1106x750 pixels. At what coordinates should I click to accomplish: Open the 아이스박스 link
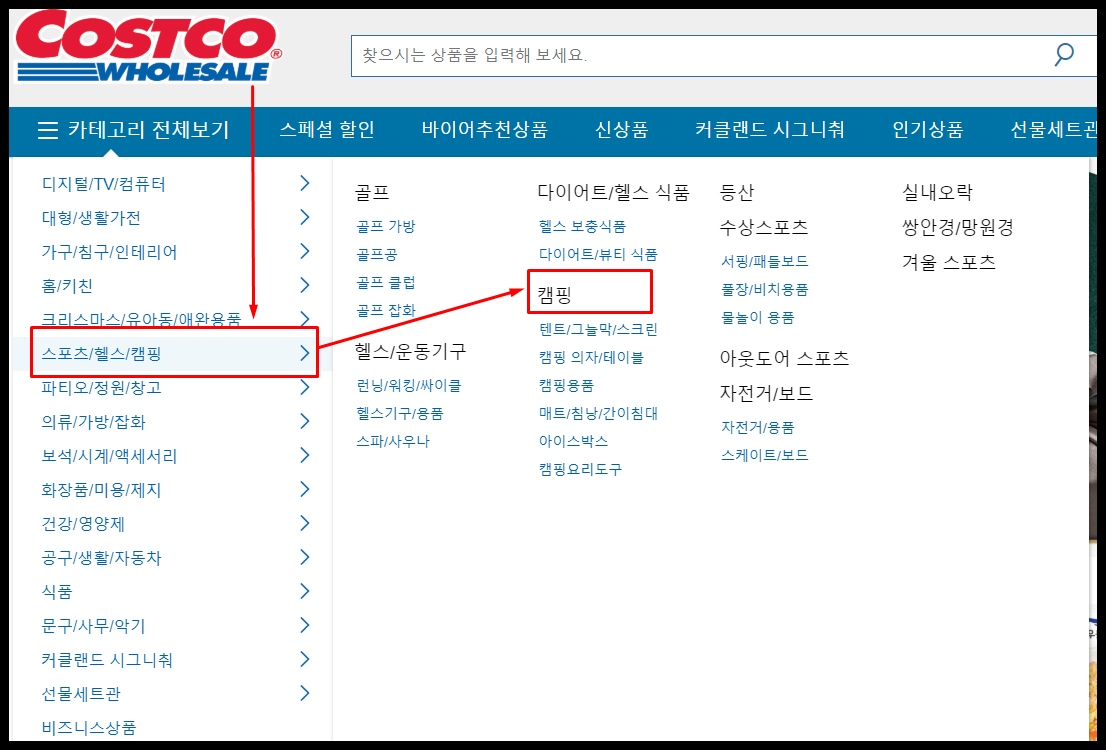573,442
